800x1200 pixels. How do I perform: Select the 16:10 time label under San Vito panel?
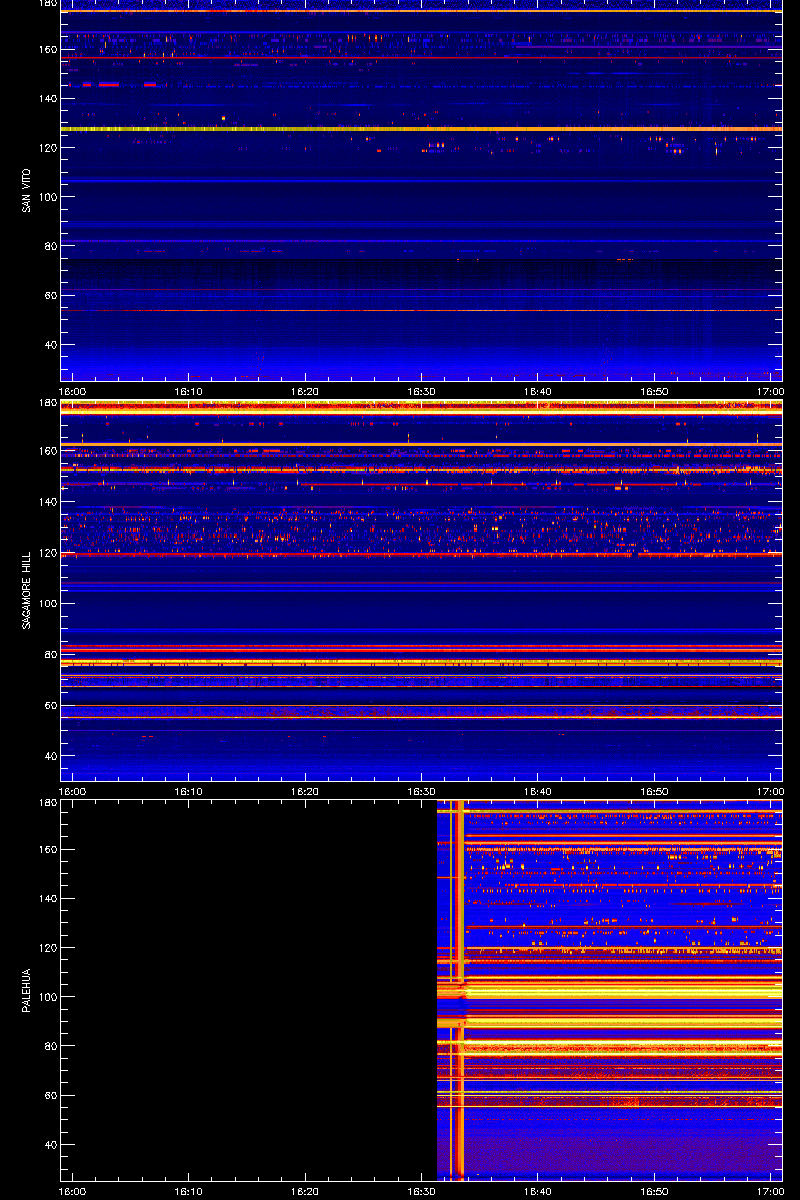189,391
